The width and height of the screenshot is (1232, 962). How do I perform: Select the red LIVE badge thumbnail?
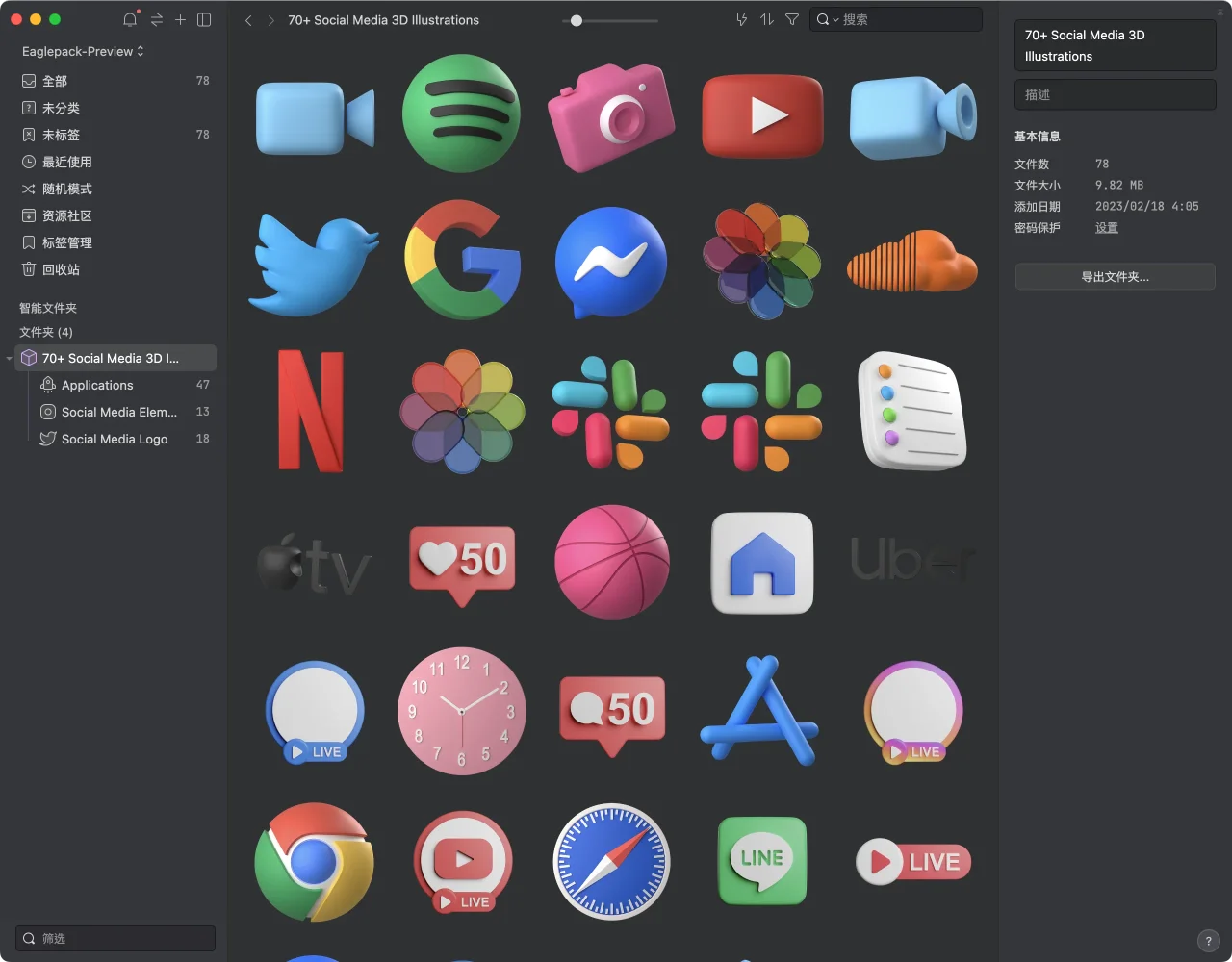click(913, 862)
